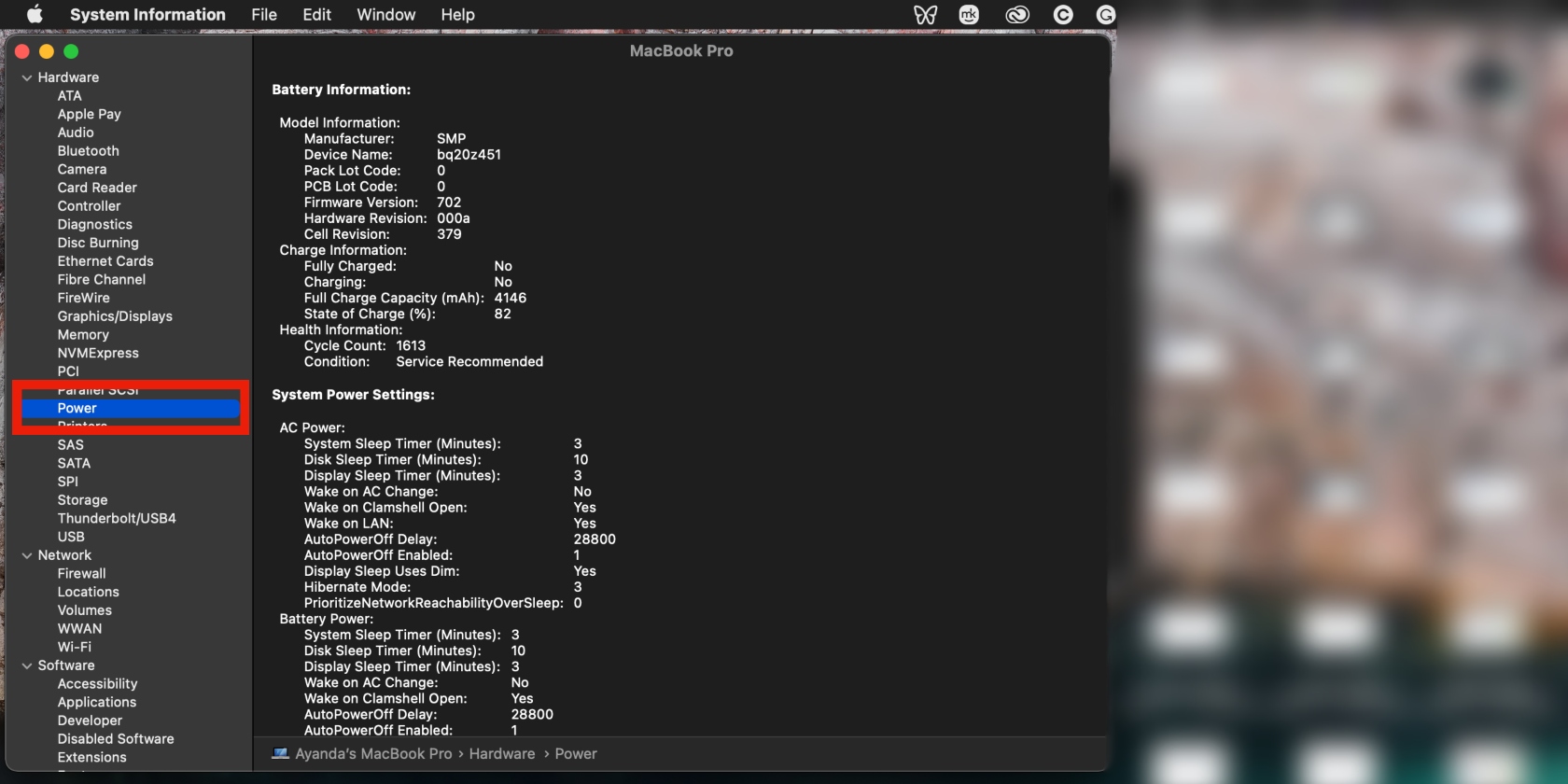Click the Grammarly G menu bar icon
Image resolution: width=1568 pixels, height=784 pixels.
[x=1106, y=14]
